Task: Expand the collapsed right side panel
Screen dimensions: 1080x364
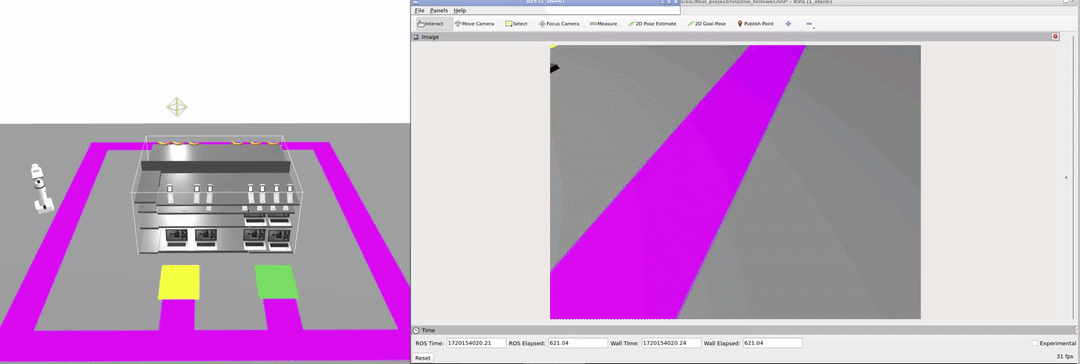Action: (x=1066, y=178)
